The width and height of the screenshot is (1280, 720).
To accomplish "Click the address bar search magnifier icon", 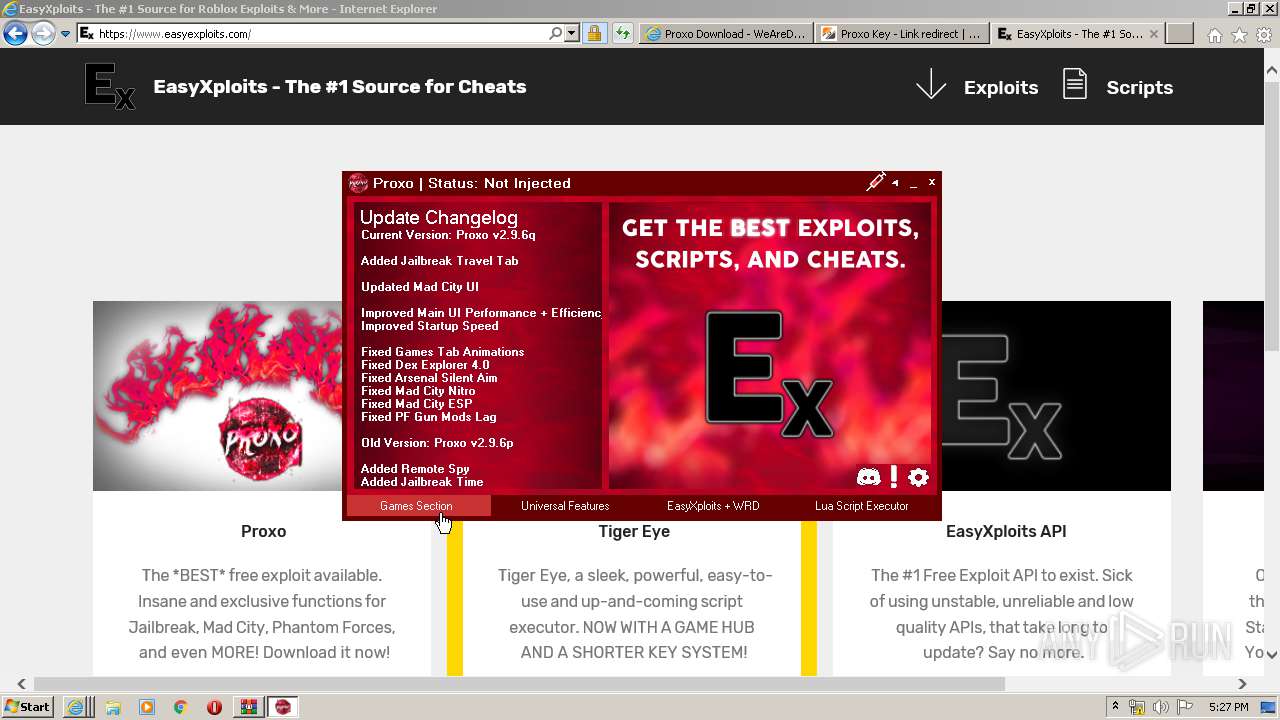I will [x=556, y=33].
